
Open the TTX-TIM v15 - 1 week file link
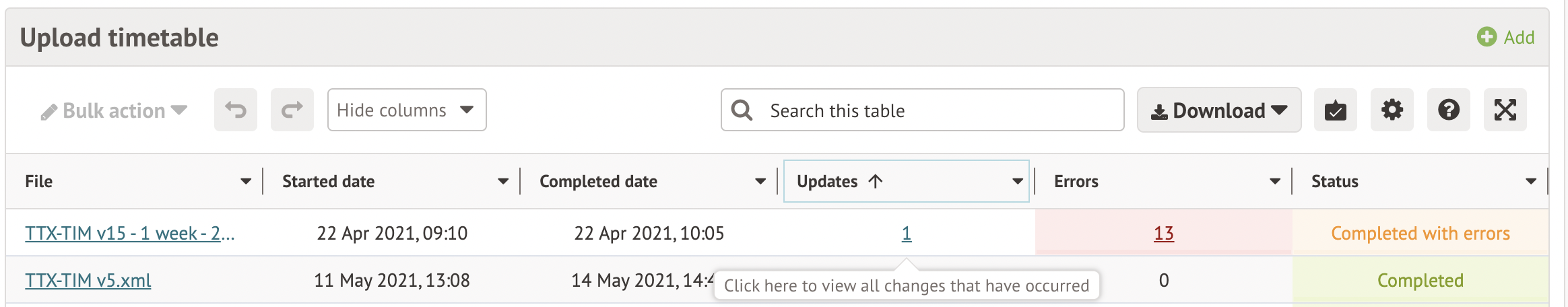[129, 233]
